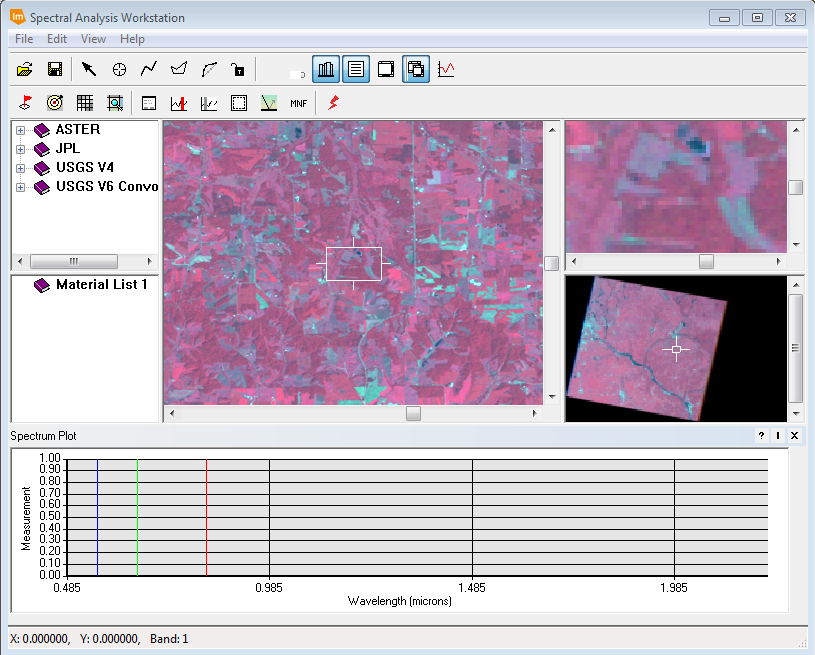Viewport: 815px width, 655px height.
Task: Click the Spectrum Plot pin button
Action: pos(778,436)
